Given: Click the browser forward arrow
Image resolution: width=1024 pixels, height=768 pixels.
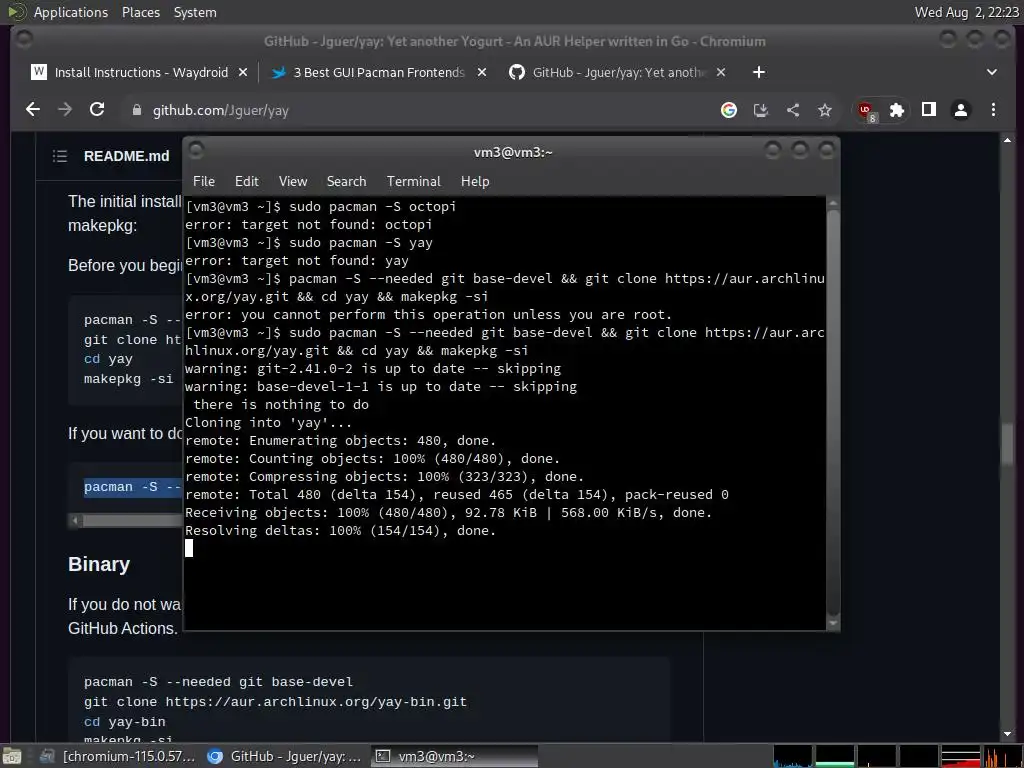Looking at the screenshot, I should click(x=65, y=110).
